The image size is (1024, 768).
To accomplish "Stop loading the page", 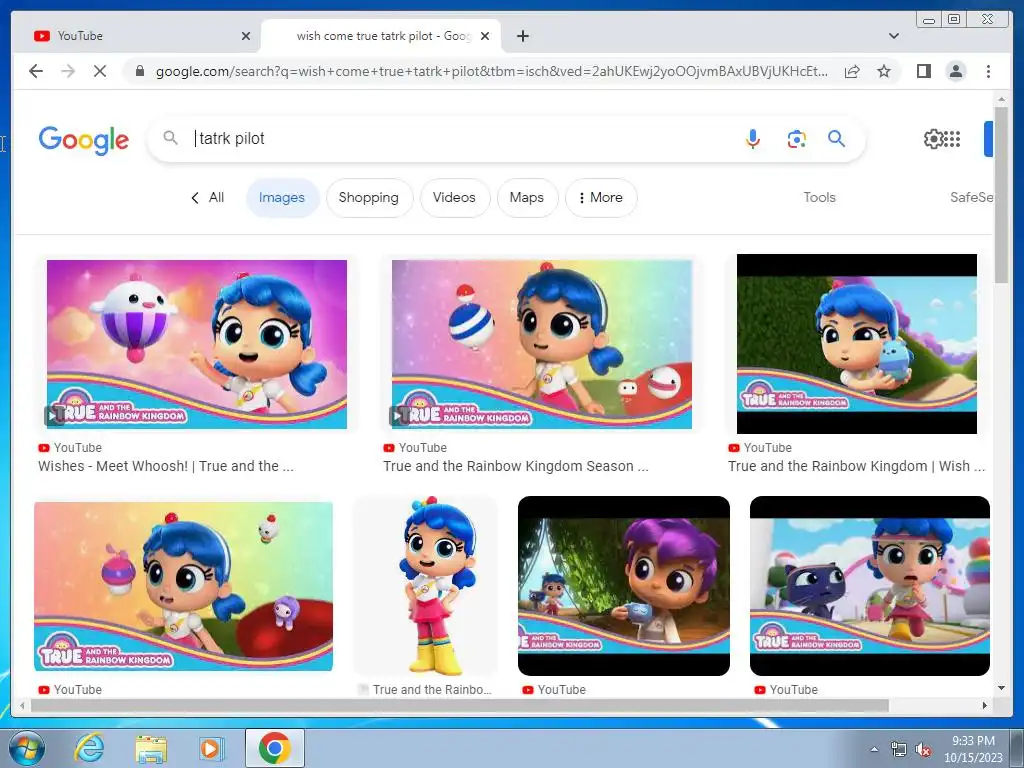I will click(x=100, y=71).
